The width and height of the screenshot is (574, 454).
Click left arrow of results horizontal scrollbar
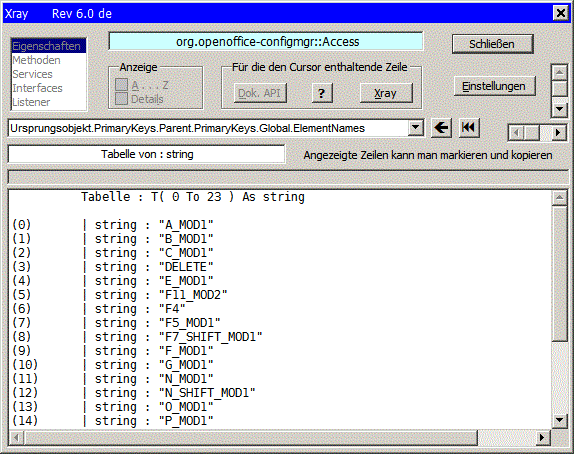coord(16,438)
